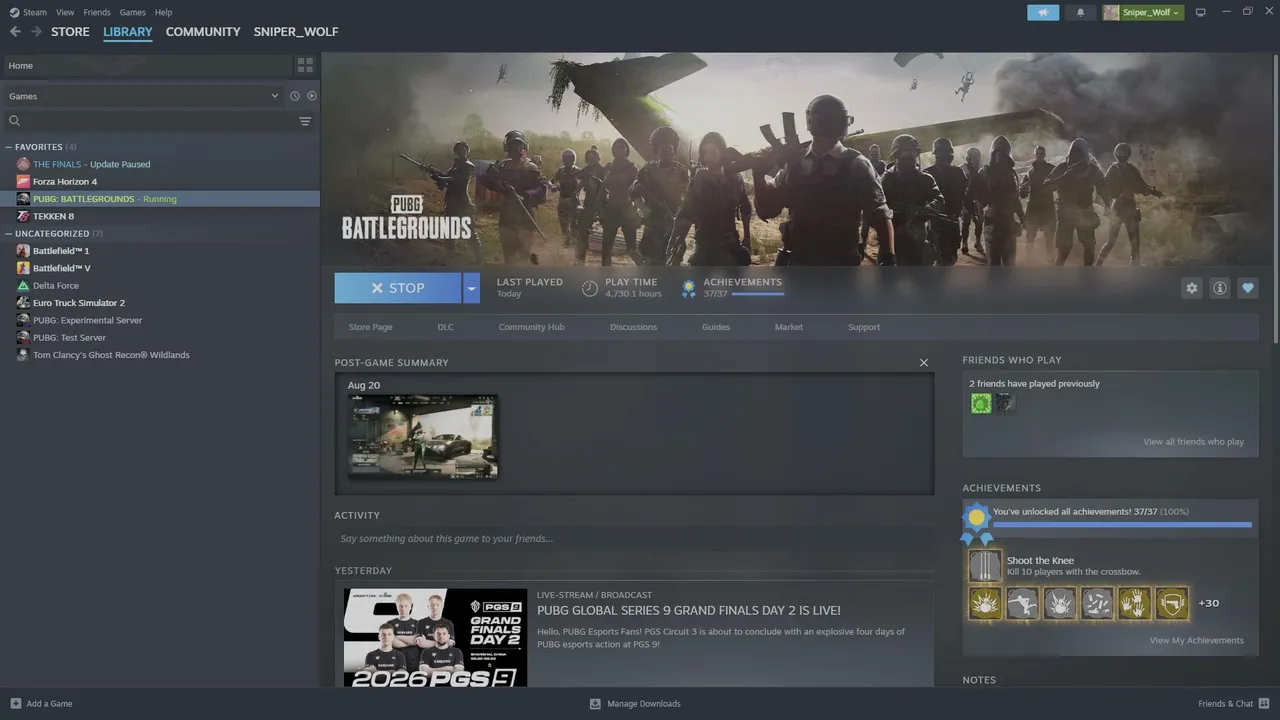Image resolution: width=1280 pixels, height=720 pixels.
Task: Click the Add a Game plus icon
Action: 15,704
